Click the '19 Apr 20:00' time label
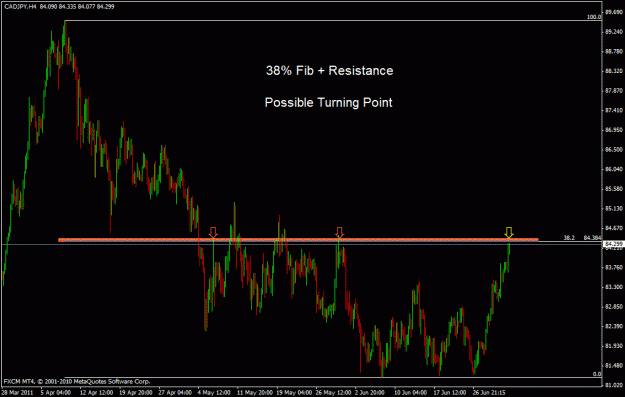 (136, 393)
